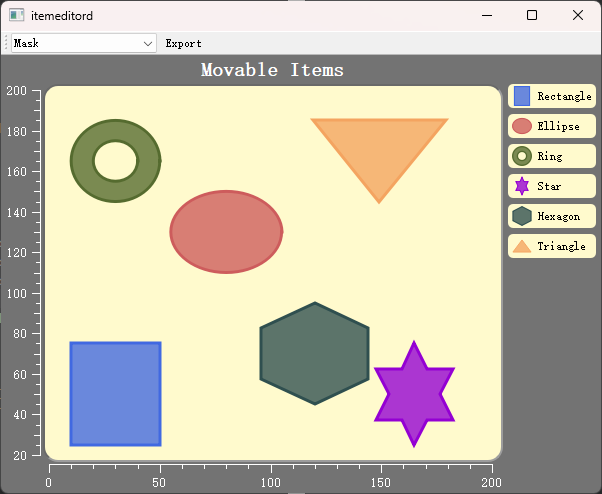Click the itemeditord window app icon
The height and width of the screenshot is (494, 602).
tap(17, 15)
